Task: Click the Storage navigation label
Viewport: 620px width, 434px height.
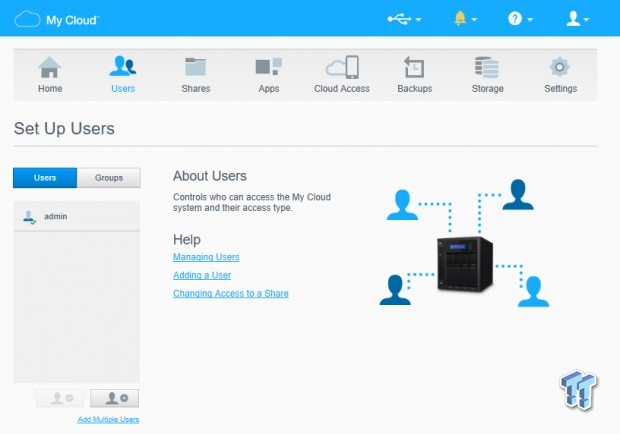Action: pos(488,89)
